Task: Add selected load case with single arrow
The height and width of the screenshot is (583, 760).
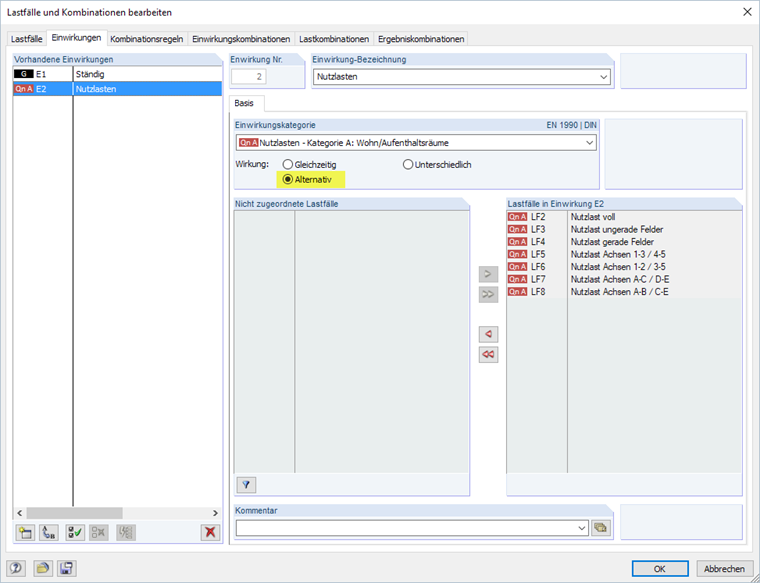Action: click(x=488, y=274)
